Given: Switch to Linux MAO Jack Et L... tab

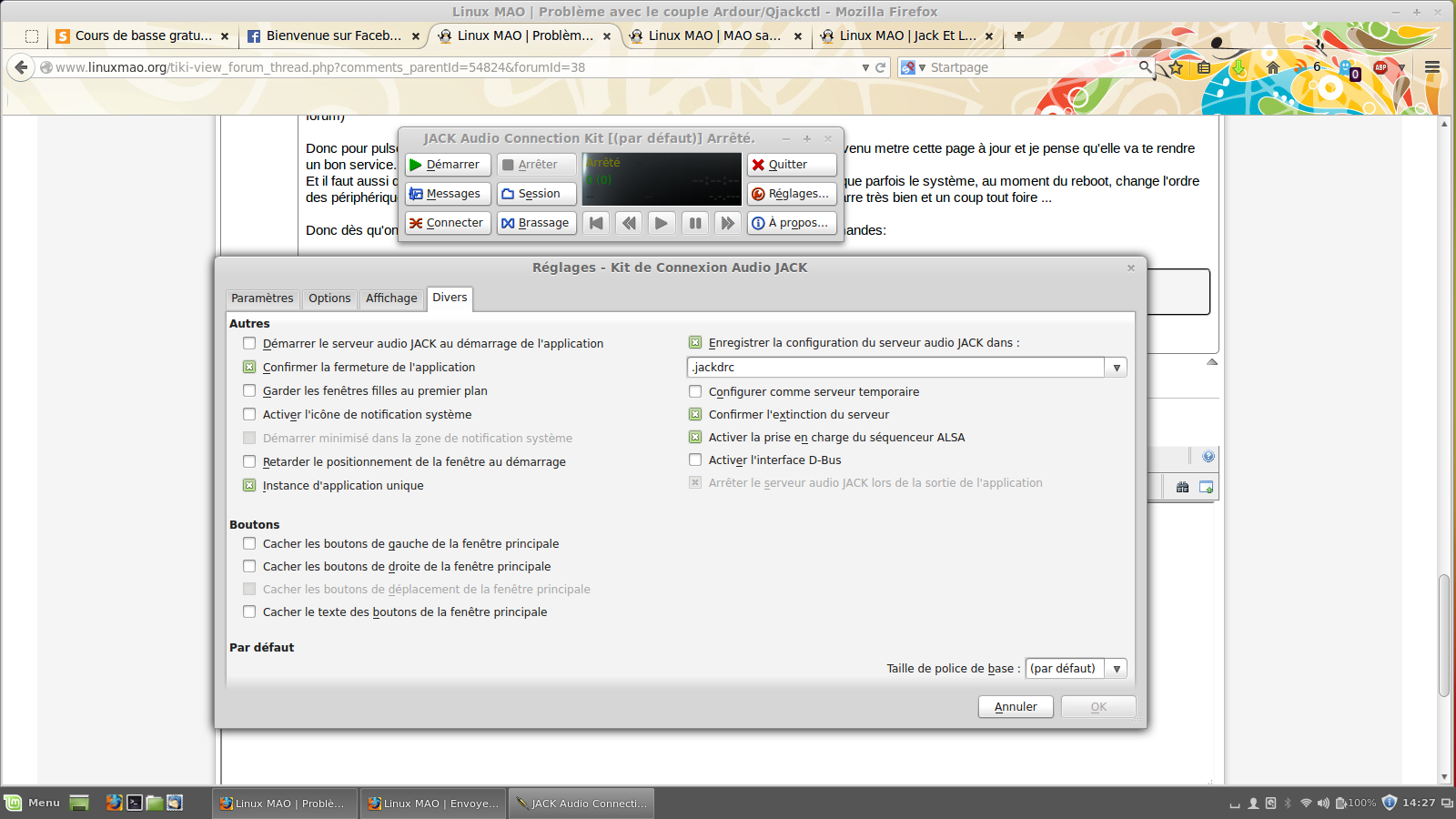Looking at the screenshot, I should pos(907,36).
